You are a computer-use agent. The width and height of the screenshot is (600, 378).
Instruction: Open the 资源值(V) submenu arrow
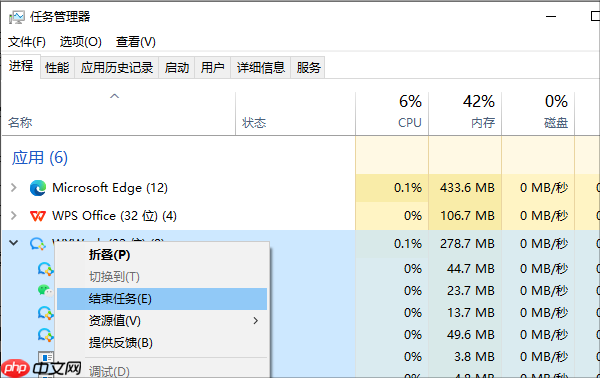click(x=256, y=321)
